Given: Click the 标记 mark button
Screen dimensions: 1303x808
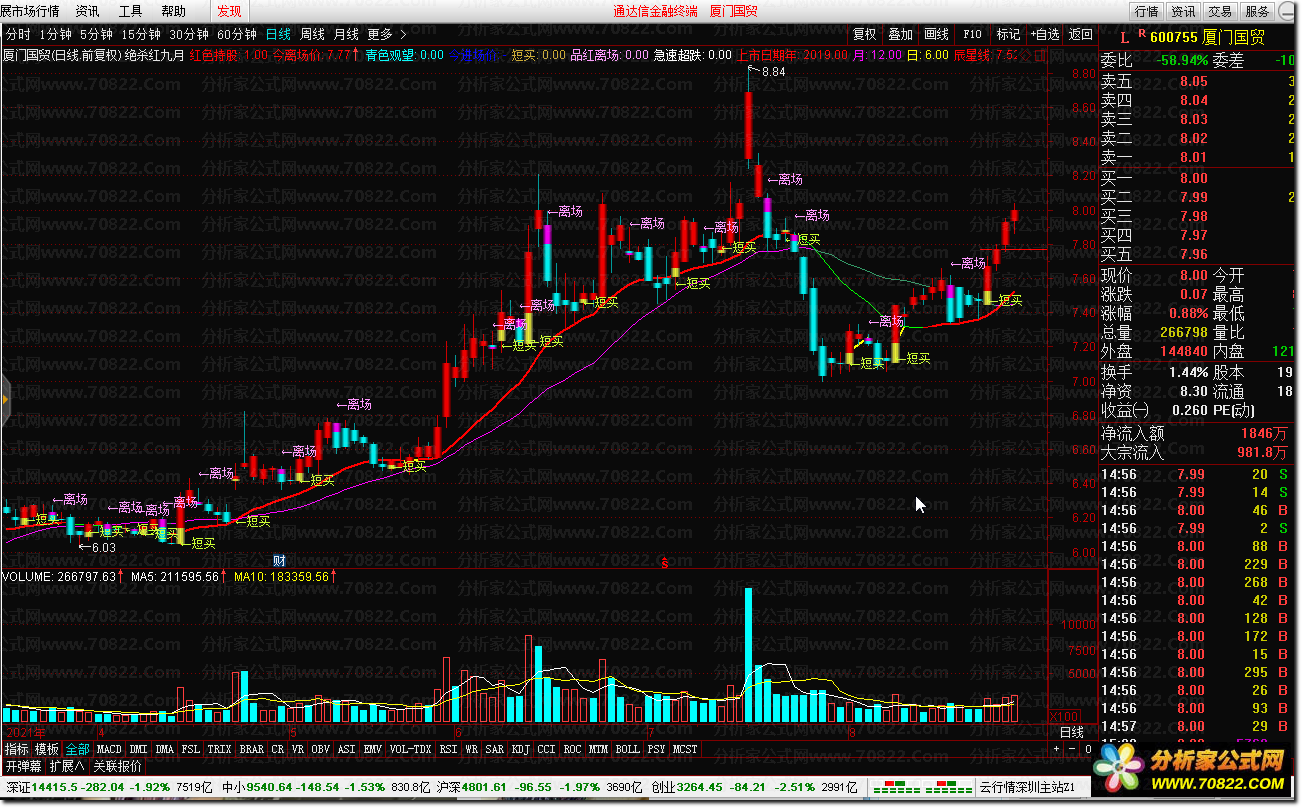Looking at the screenshot, I should point(1008,34).
